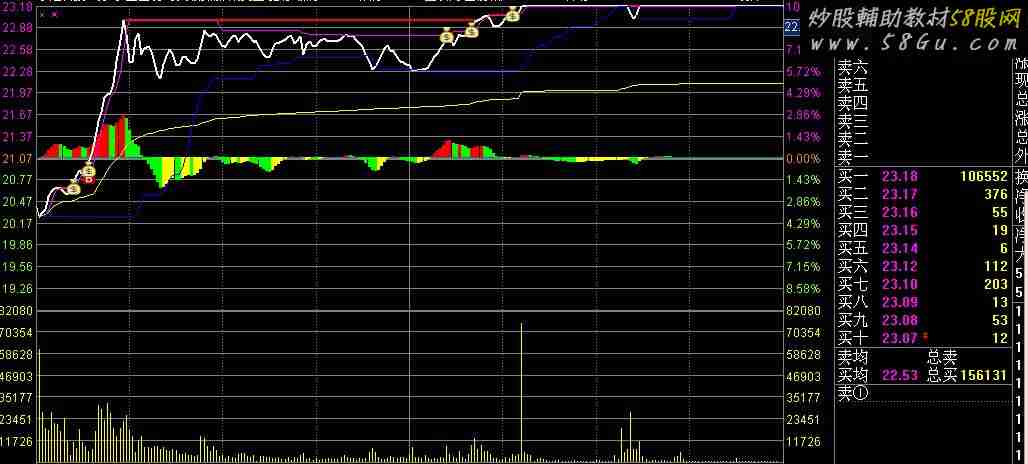Click the 卖一 ask level label
The image size is (1028, 464).
tap(853, 157)
